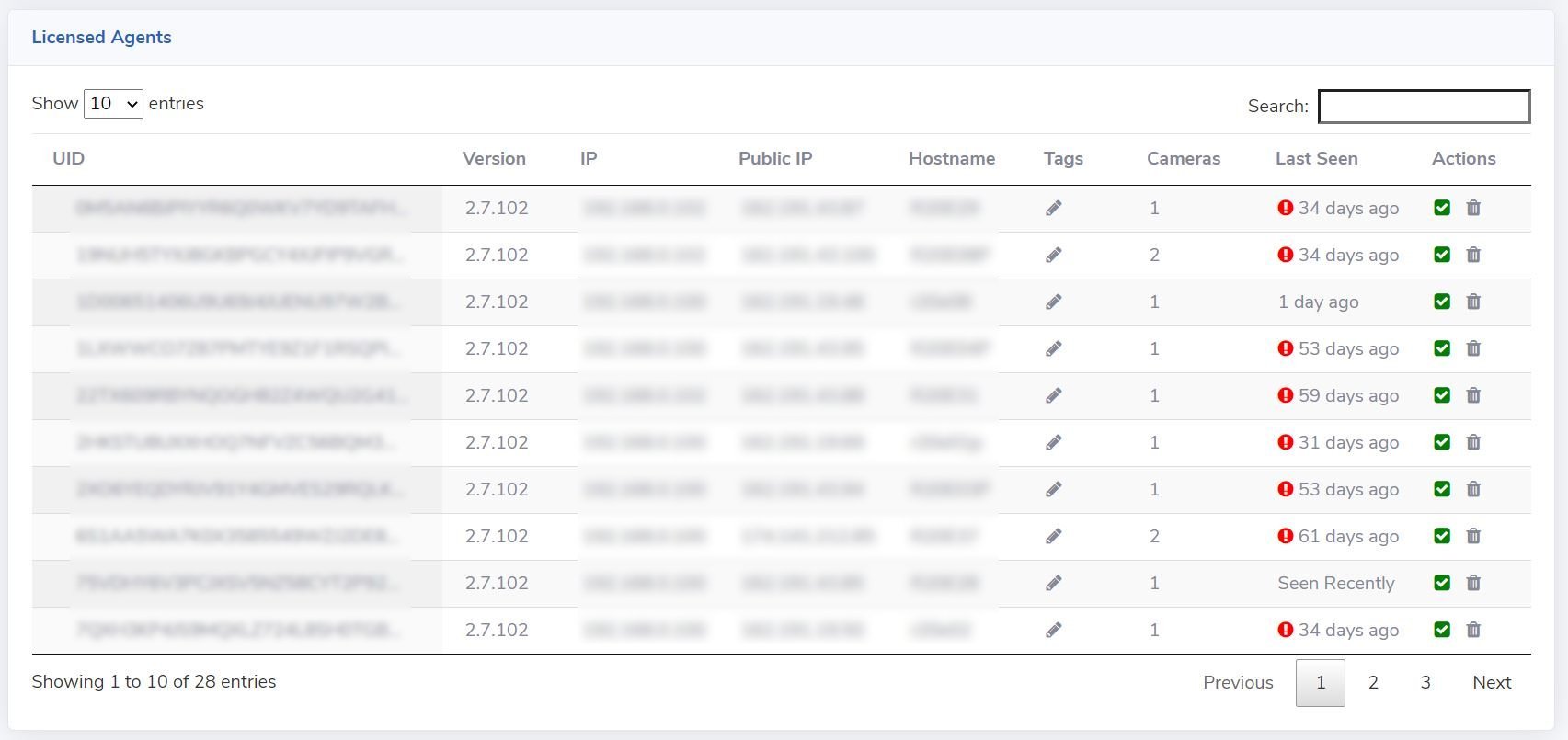Remove the agent last seen 31 days ago
The width and height of the screenshot is (1568, 740).
tap(1473, 442)
